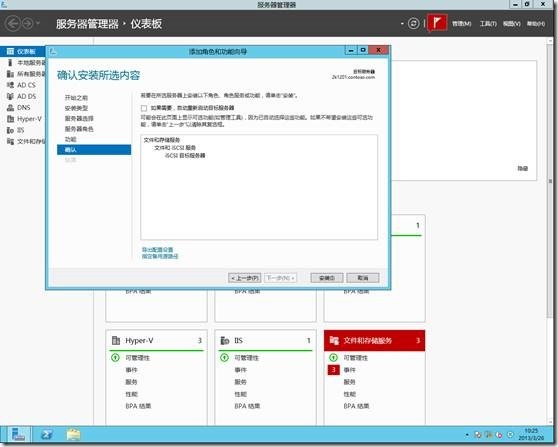Open the IIS tile header icon

pos(225,341)
